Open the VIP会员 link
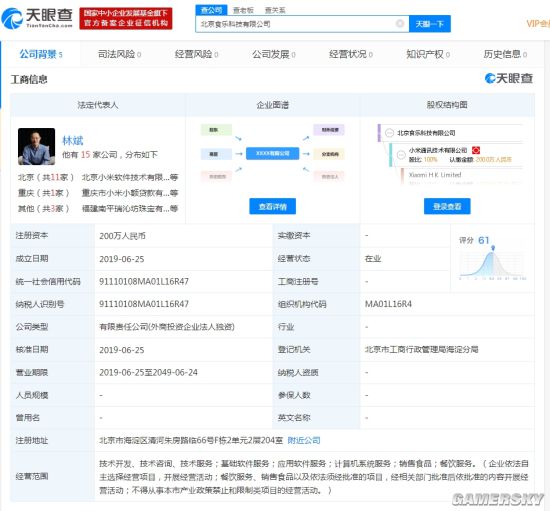Viewport: 550px width, 511px height. 538,23
